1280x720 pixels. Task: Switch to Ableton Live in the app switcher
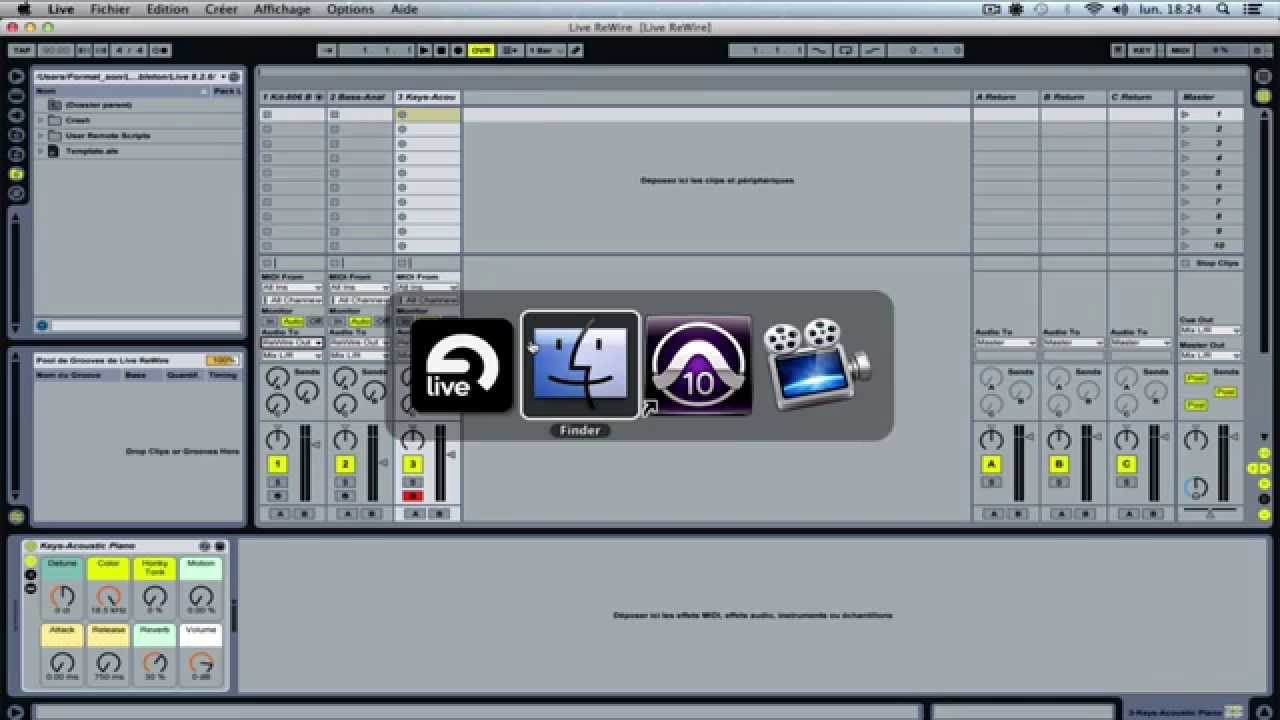462,366
